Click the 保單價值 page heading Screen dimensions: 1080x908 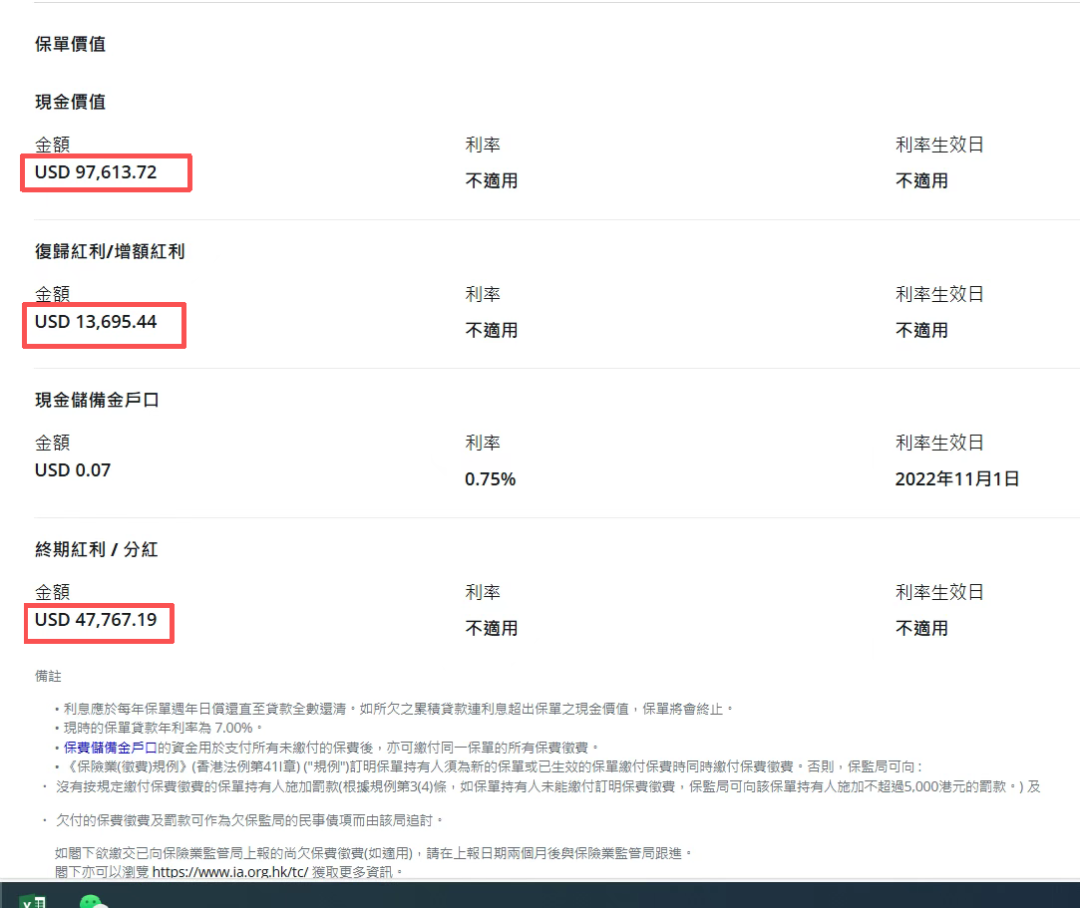coord(70,44)
